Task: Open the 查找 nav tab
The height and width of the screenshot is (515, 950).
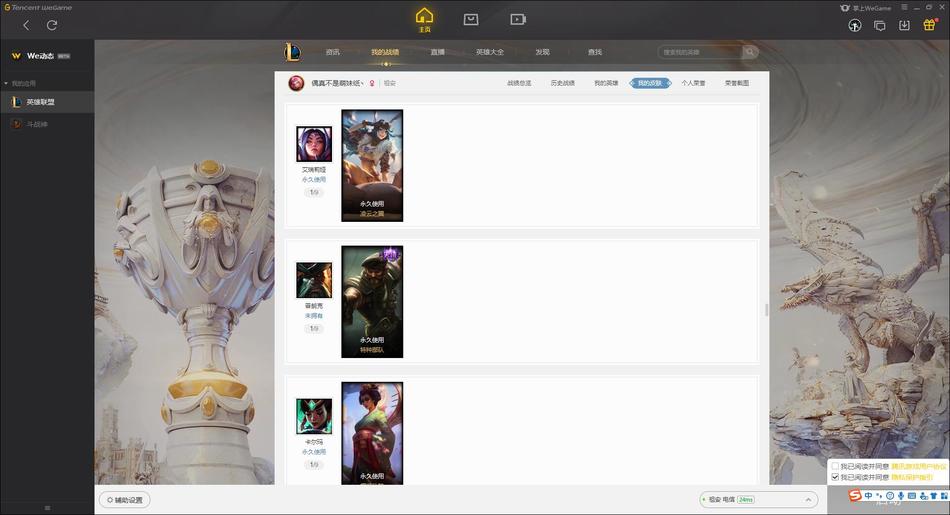Action: coord(595,52)
